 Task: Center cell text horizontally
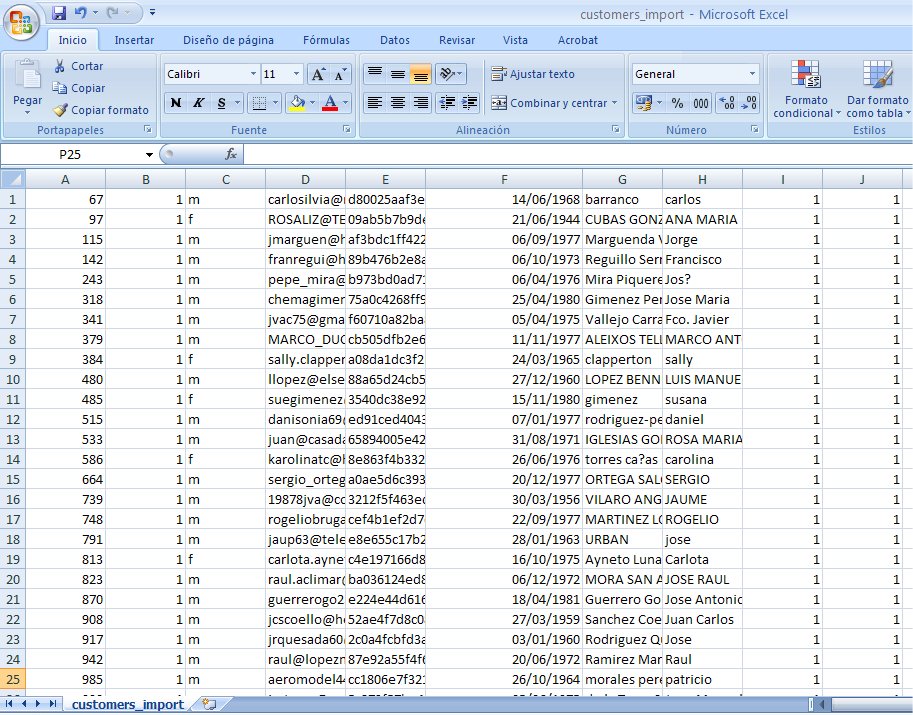point(398,103)
